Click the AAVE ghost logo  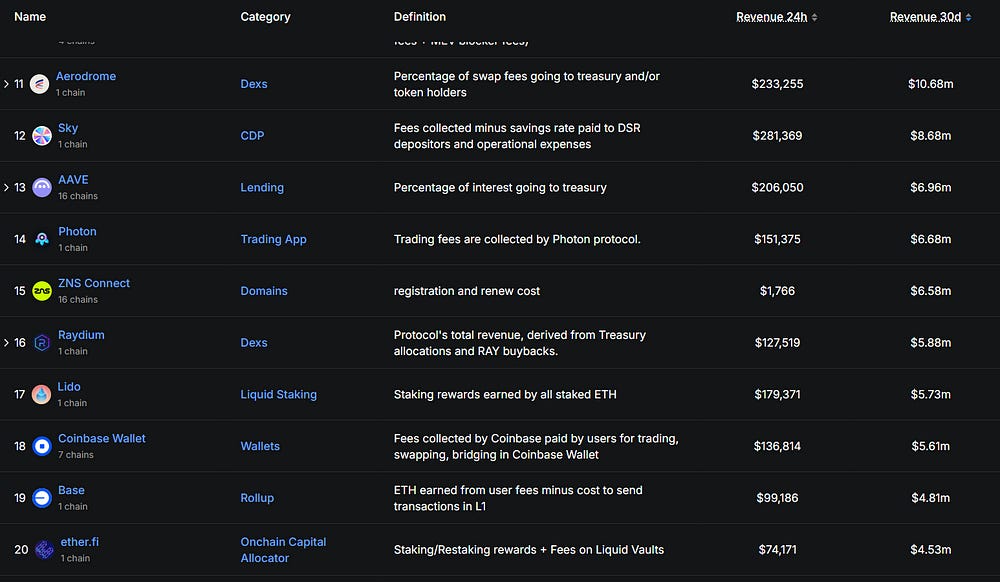pyautogui.click(x=42, y=187)
